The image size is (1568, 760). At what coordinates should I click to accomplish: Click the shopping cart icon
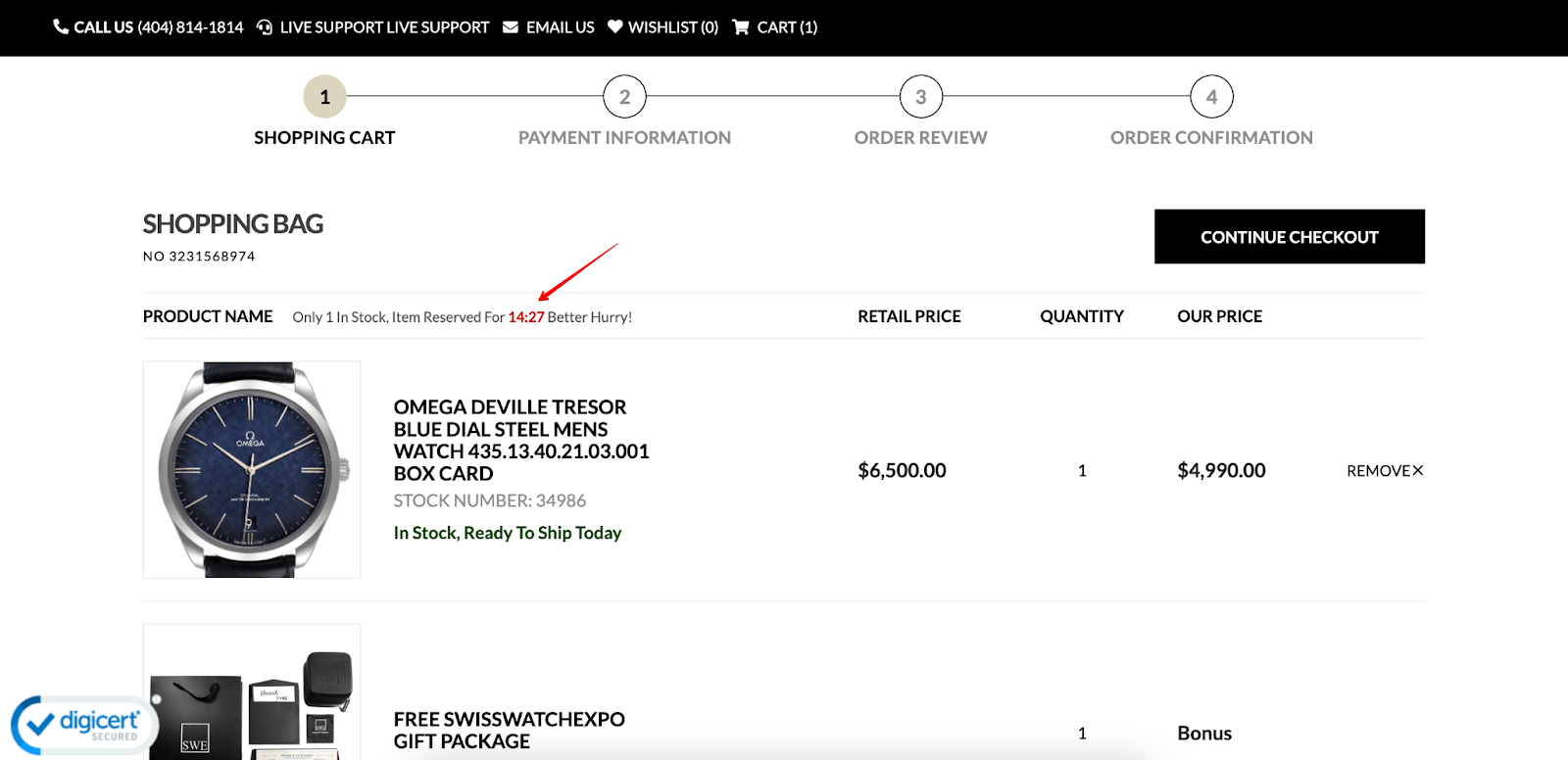[x=741, y=27]
